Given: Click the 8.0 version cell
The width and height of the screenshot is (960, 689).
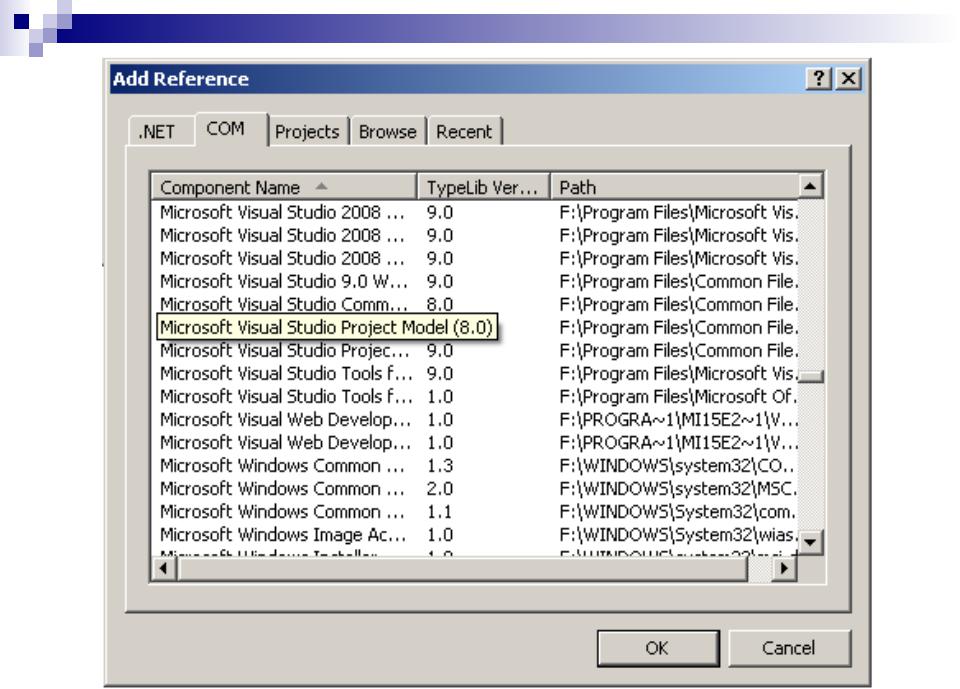Looking at the screenshot, I should pos(440,304).
